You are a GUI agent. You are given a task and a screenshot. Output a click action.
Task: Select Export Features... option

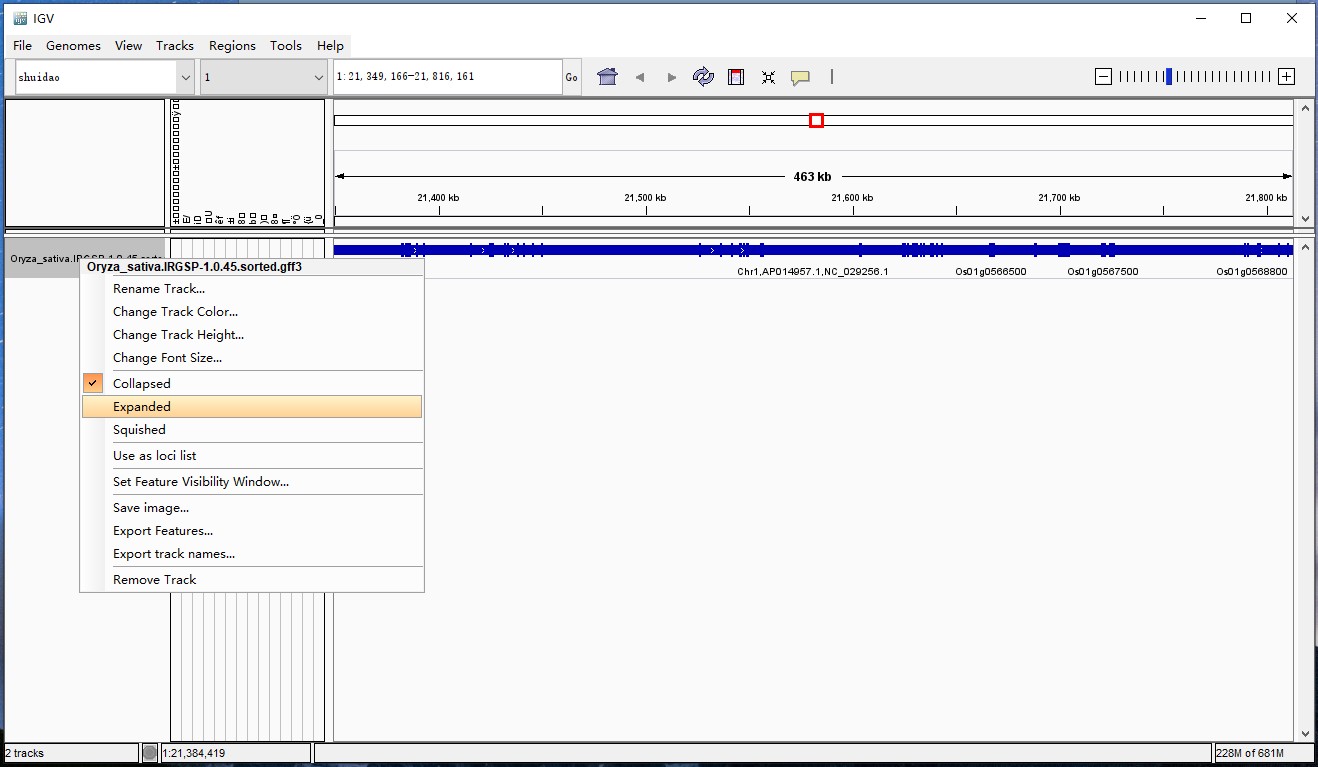[x=253, y=531]
